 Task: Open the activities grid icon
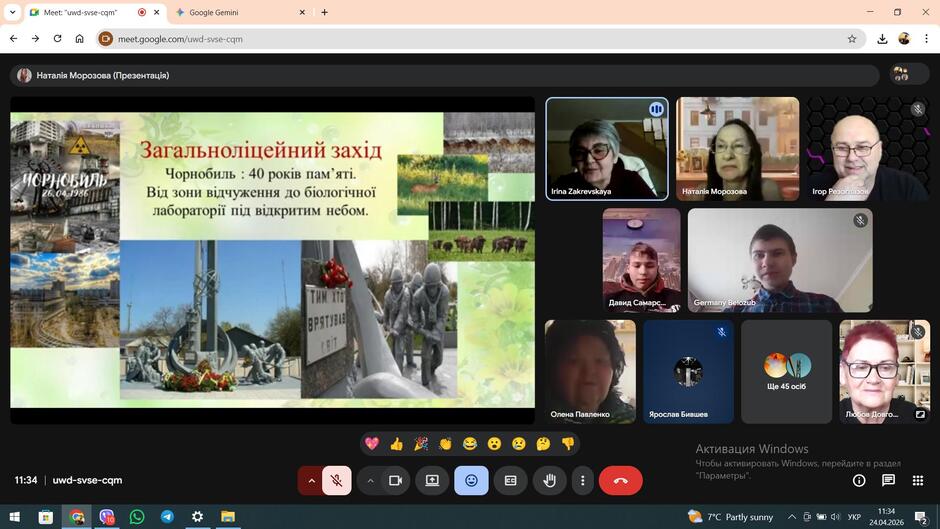pos(918,480)
